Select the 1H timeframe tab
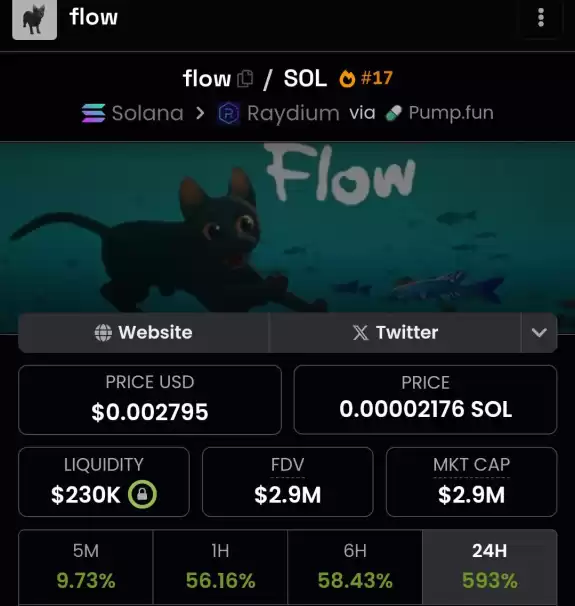 click(220, 567)
